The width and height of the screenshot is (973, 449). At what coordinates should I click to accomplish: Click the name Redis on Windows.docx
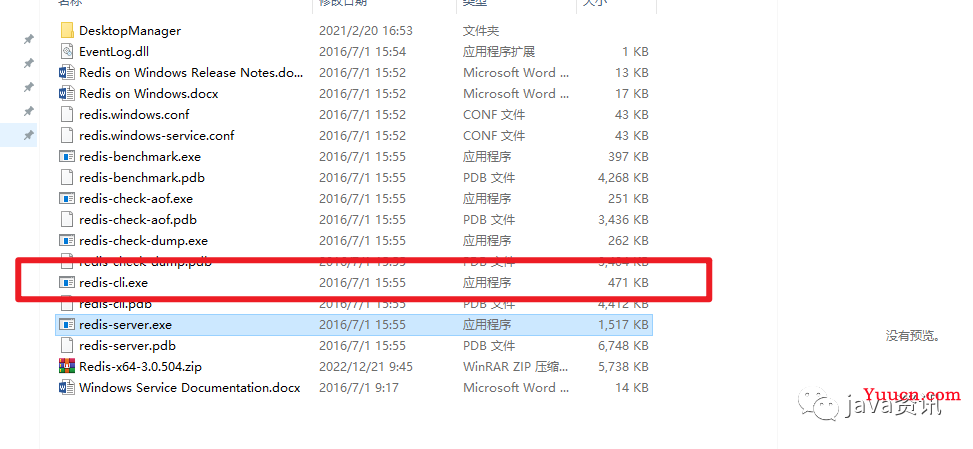[149, 94]
